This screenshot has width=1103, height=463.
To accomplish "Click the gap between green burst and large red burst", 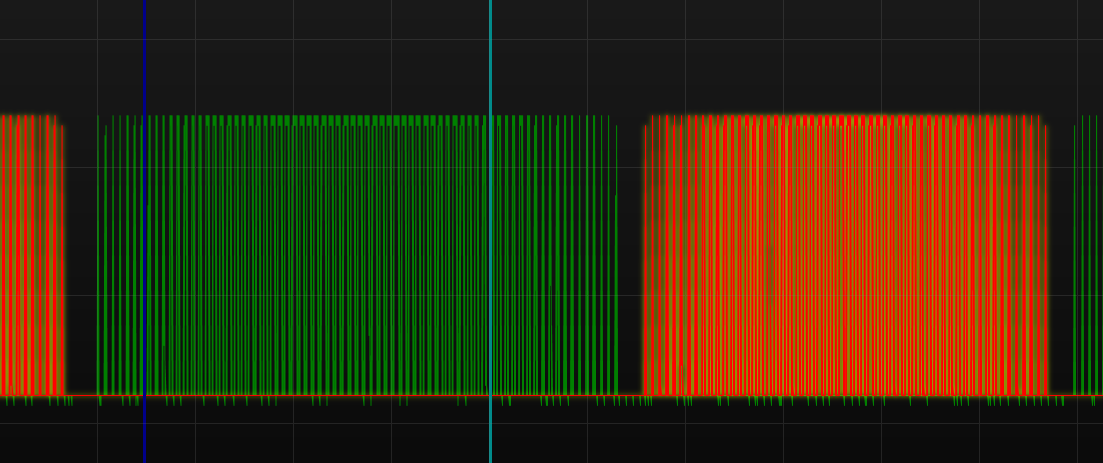I will (630, 255).
